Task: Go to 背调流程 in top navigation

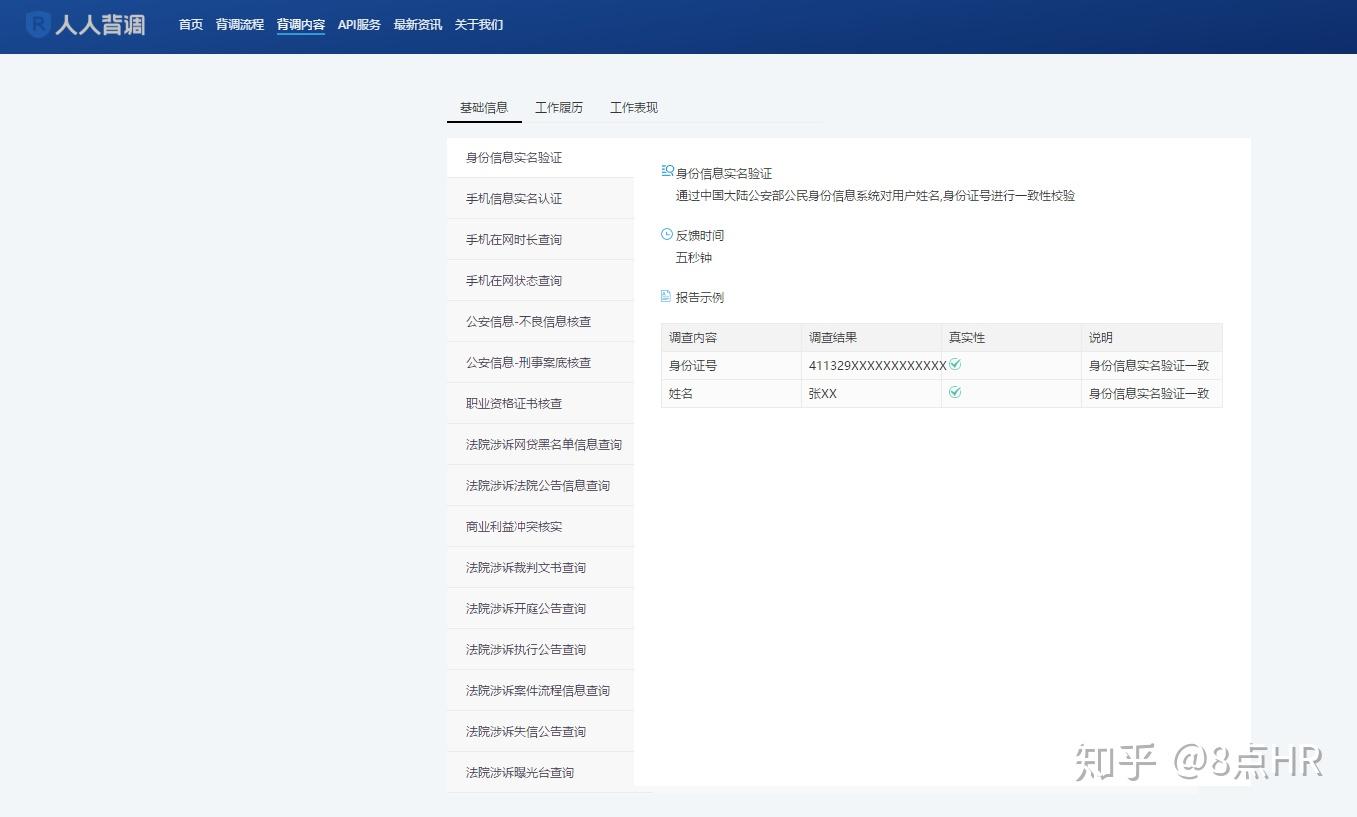Action: point(240,25)
